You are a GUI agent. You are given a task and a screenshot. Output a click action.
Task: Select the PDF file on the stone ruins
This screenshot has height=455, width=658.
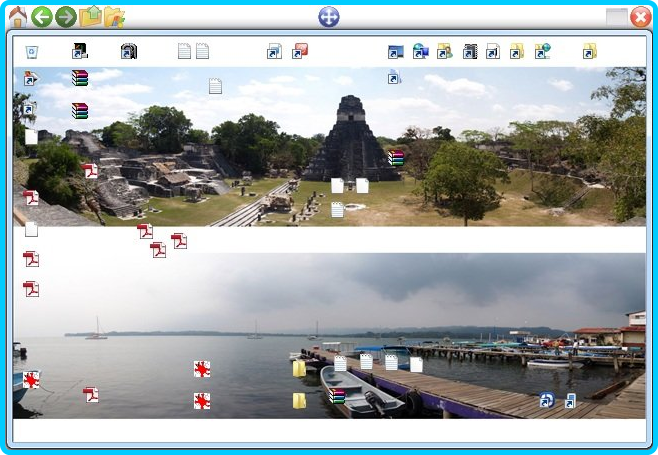(x=90, y=171)
